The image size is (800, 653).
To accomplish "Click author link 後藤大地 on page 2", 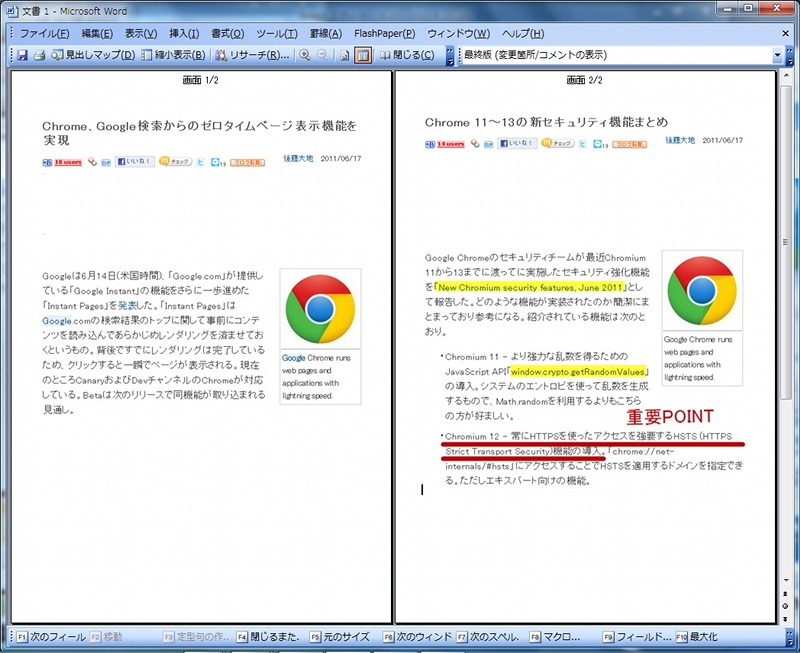I will pos(681,140).
